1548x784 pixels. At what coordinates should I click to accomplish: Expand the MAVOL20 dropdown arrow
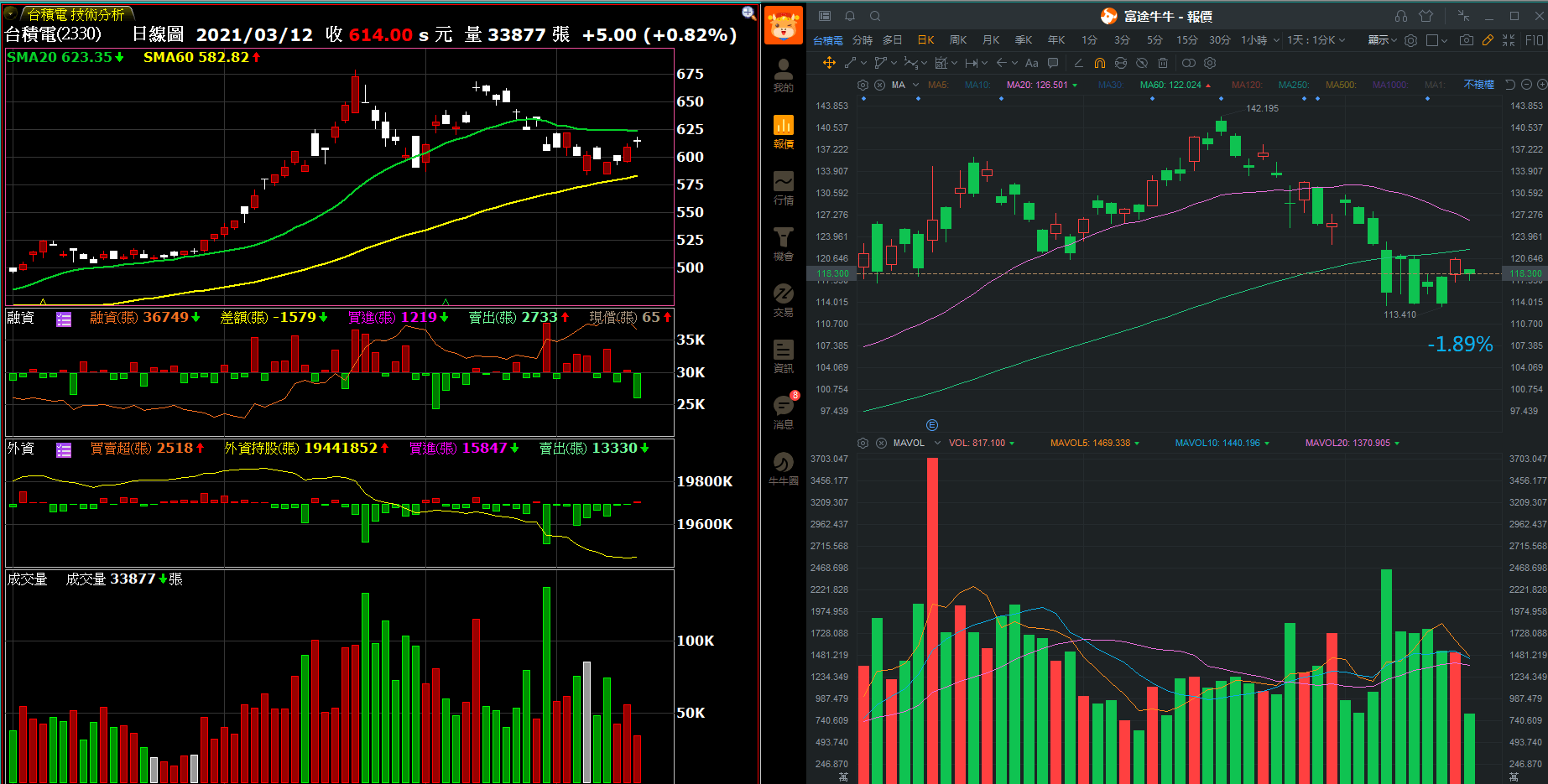point(1397,443)
